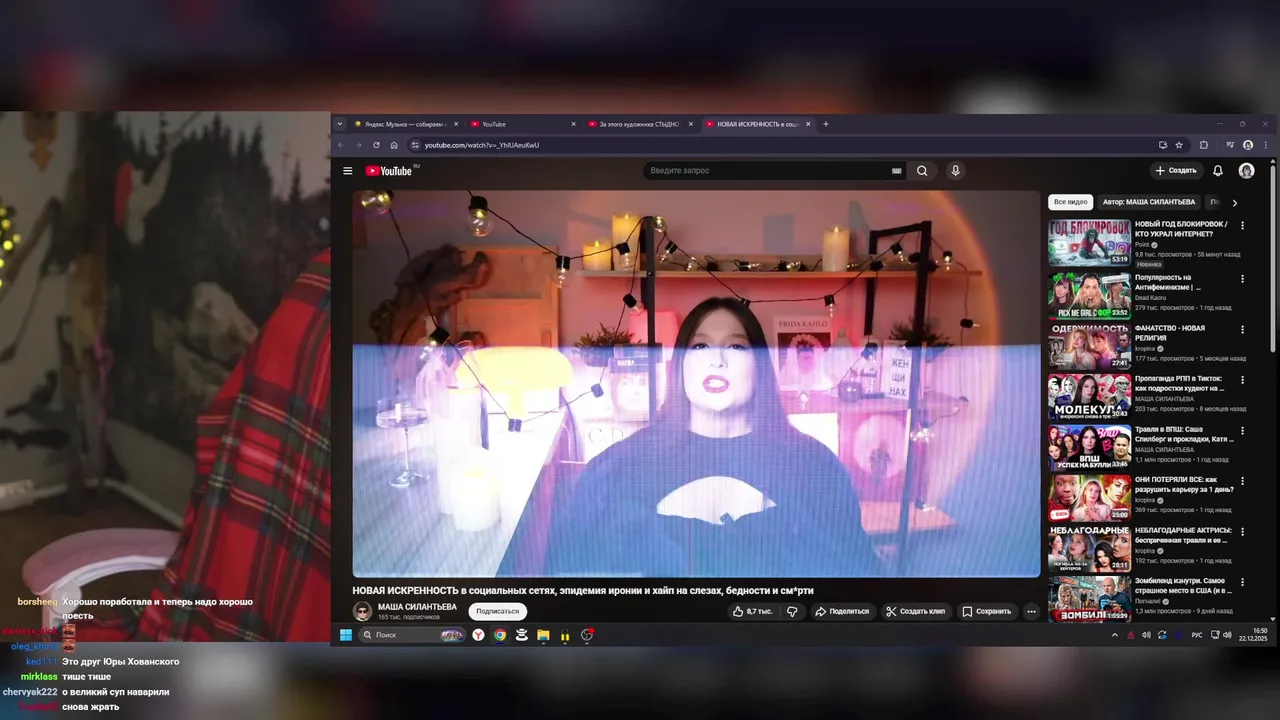
Task: Open НЕБЛАГОДАРНЫЕ АКТРИСЫ video title
Action: point(1183,535)
